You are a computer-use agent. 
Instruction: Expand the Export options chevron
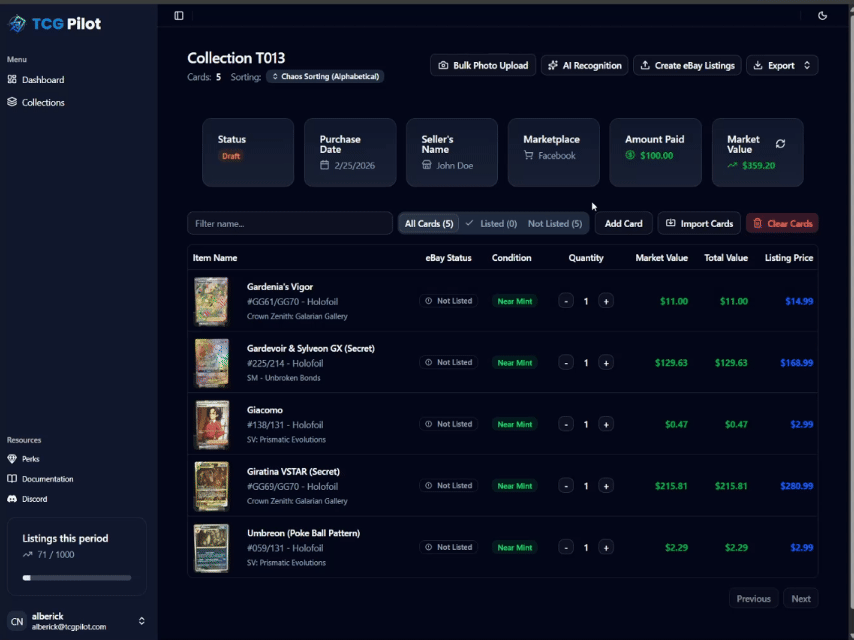(x=808, y=64)
